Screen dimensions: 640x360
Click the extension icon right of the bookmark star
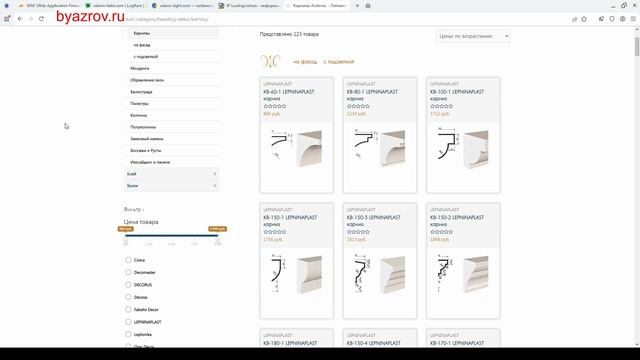coord(601,19)
